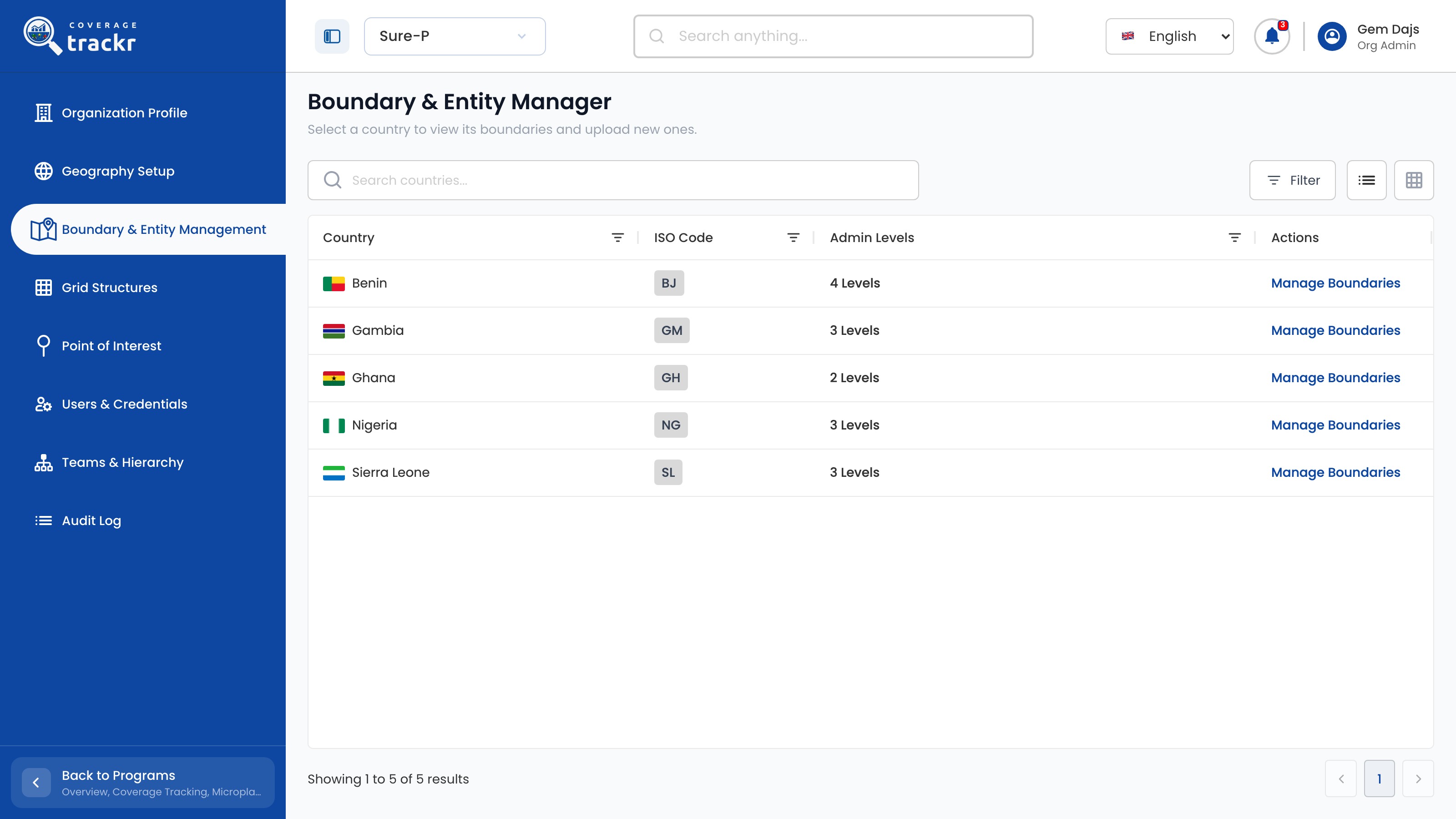Click the 4 Levels cell
The width and height of the screenshot is (1456, 819).
854,283
